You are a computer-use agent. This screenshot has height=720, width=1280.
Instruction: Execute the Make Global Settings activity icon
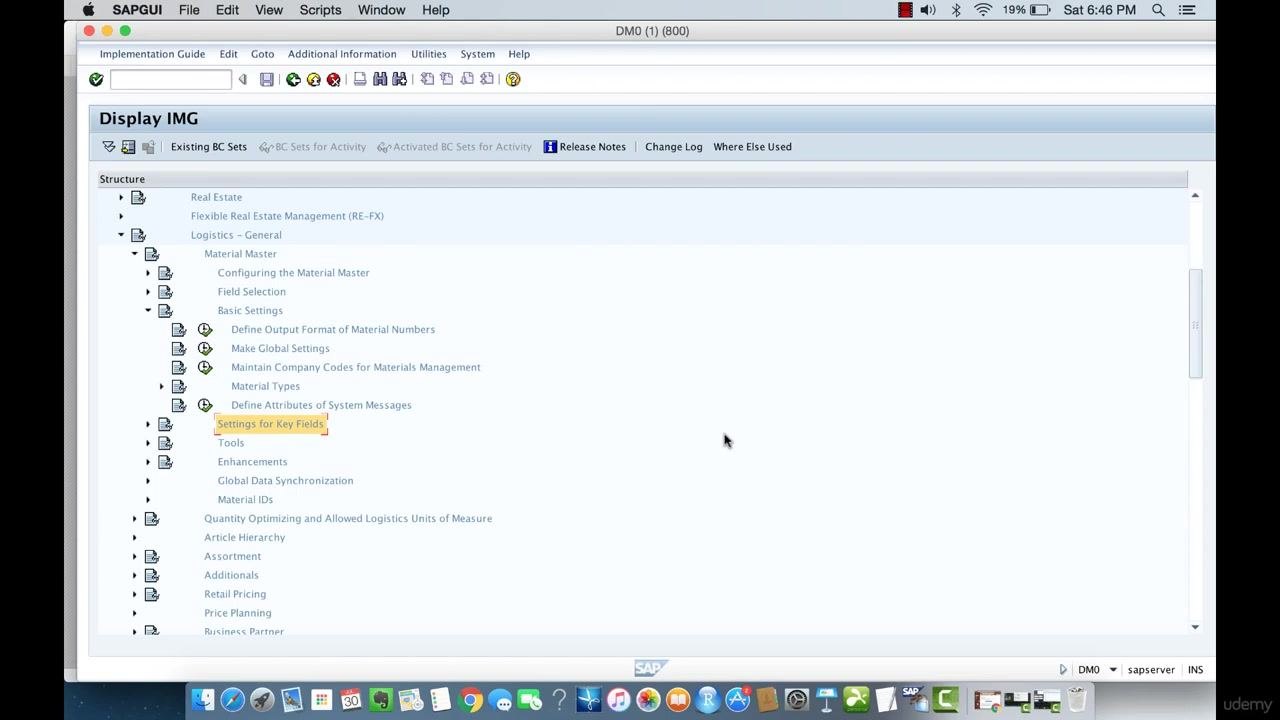[x=205, y=348]
